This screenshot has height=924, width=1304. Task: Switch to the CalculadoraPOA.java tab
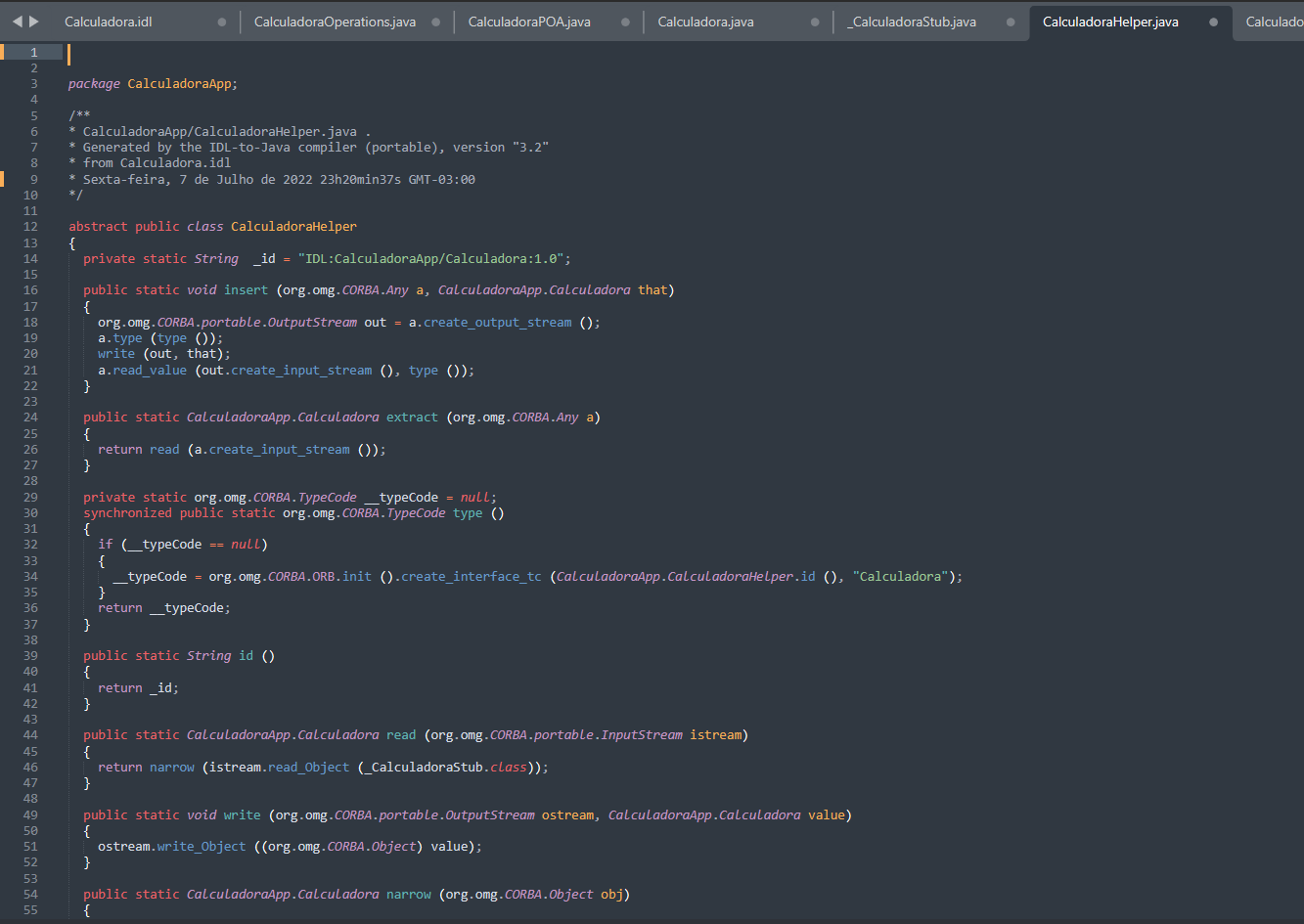pyautogui.click(x=529, y=22)
